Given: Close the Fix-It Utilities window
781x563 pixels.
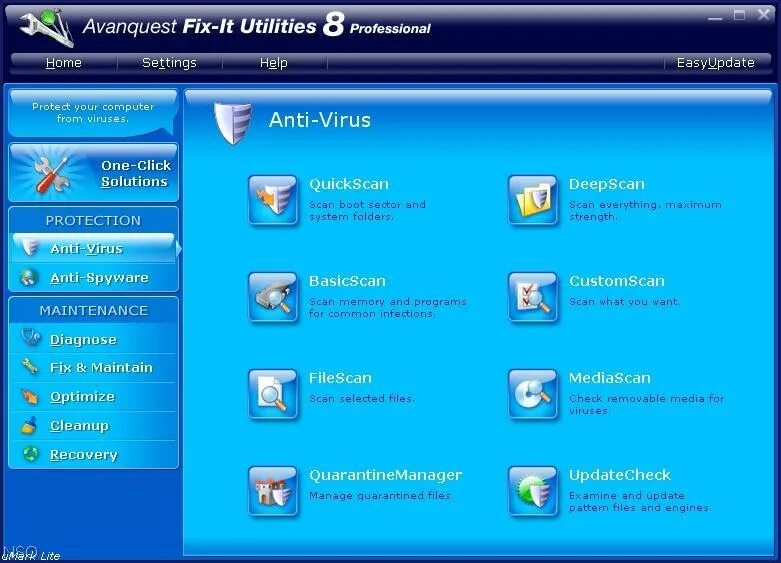Looking at the screenshot, I should point(764,14).
